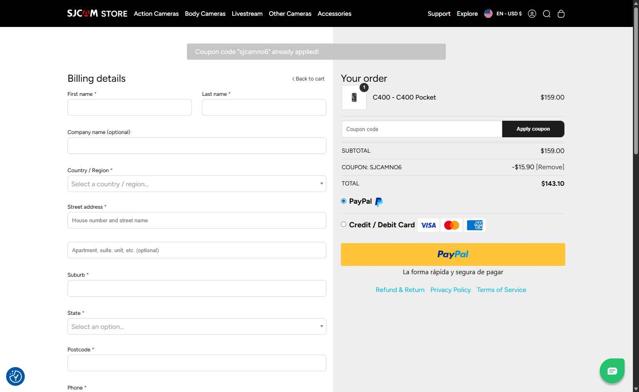Screen dimensions: 639x392
Task: Click the Billing details heading
Action: (x=97, y=79)
